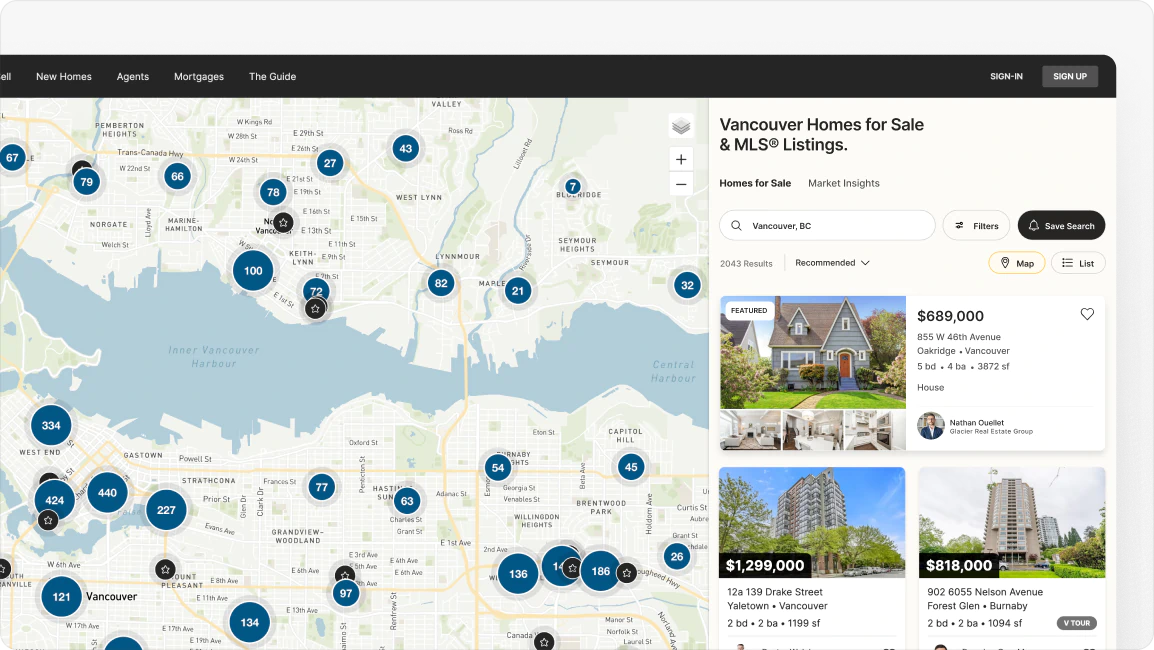Select the map cluster marker labeled 45
This screenshot has width=1154, height=650.
[631, 467]
